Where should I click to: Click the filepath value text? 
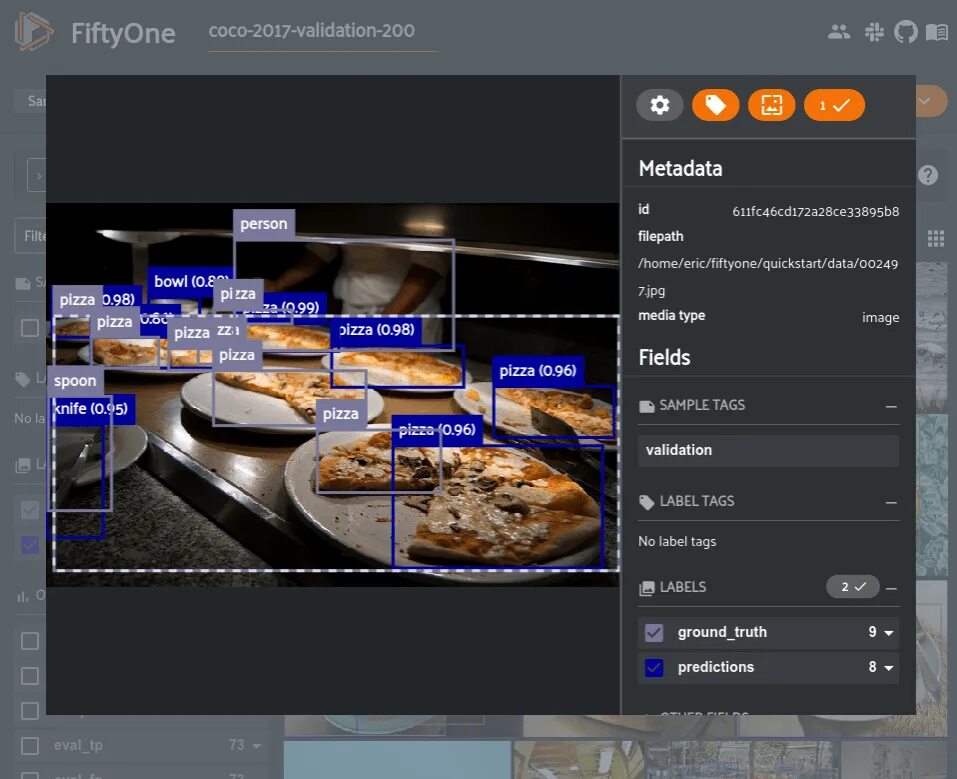pyautogui.click(x=768, y=277)
